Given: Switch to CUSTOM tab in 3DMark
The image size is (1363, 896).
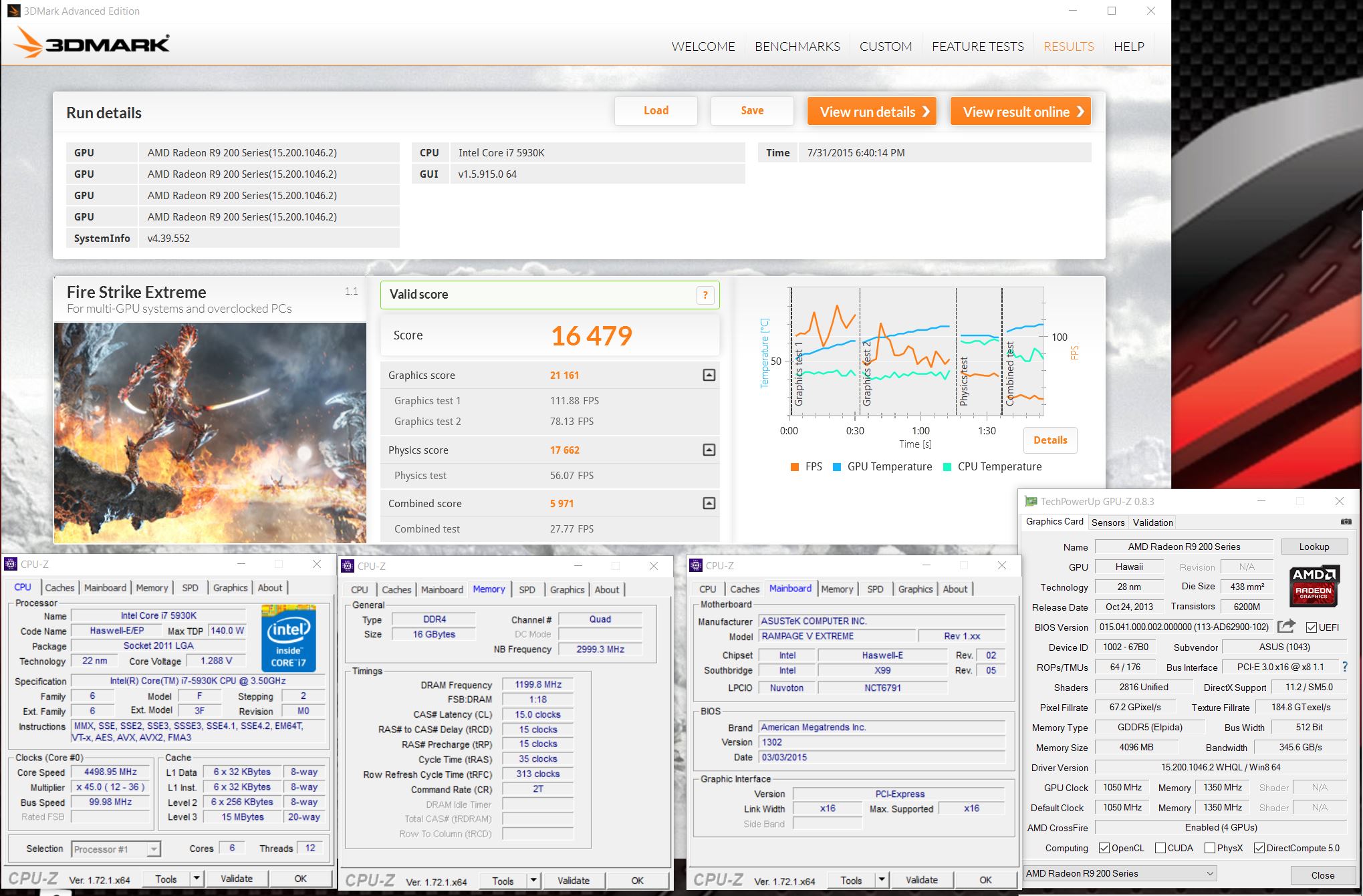Looking at the screenshot, I should click(x=886, y=46).
